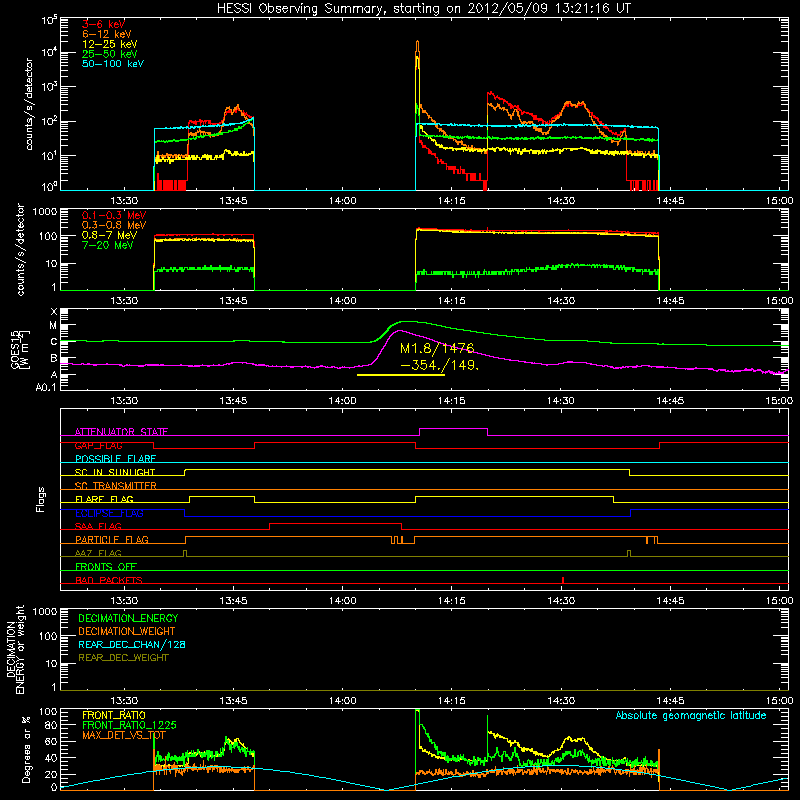
Task: Click the yellow 0.8-7 MeV legend entry
Action: (109, 235)
